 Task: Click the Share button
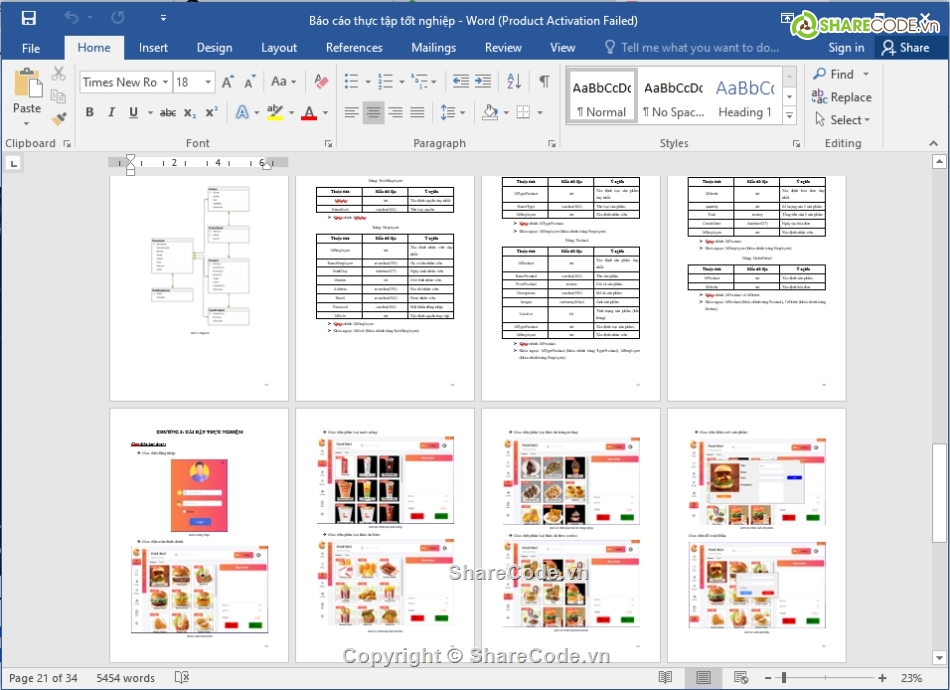point(906,48)
